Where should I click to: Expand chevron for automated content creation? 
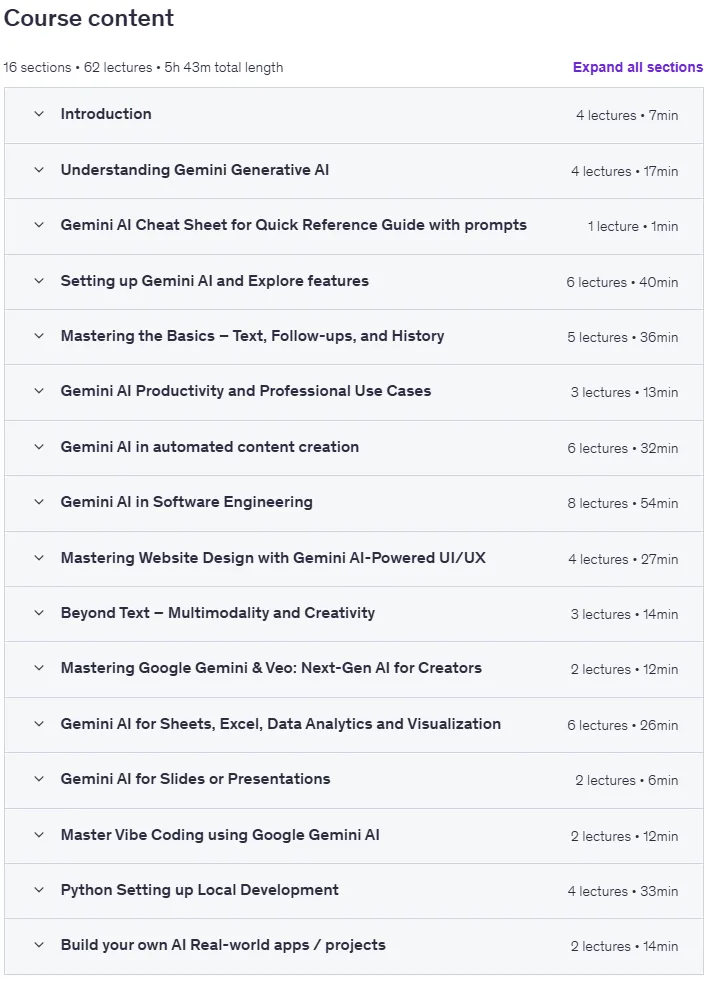(x=39, y=447)
